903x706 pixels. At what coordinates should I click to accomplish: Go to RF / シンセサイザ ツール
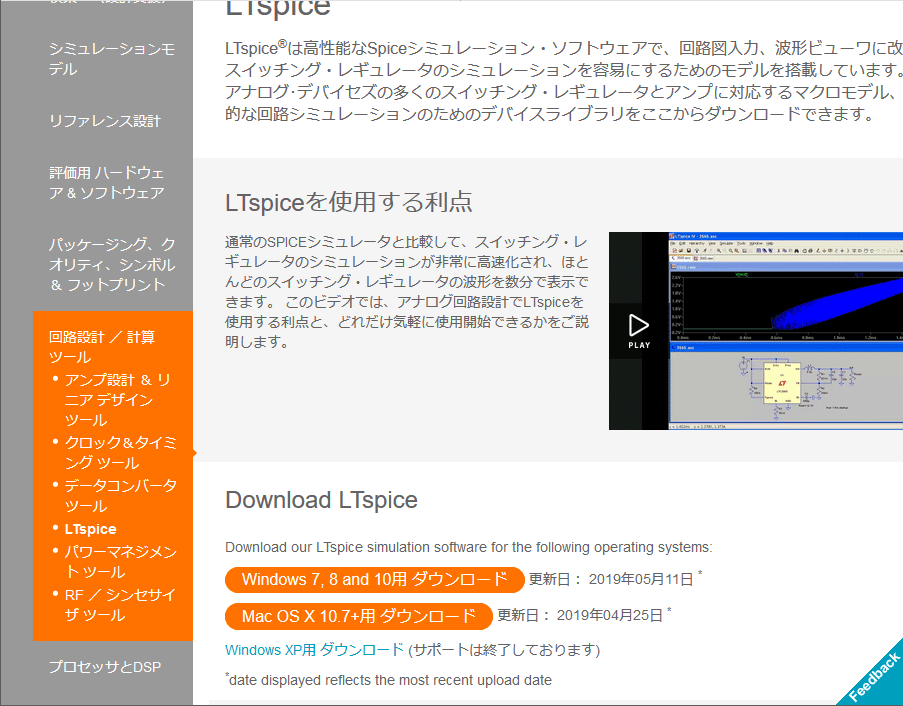[x=120, y=605]
